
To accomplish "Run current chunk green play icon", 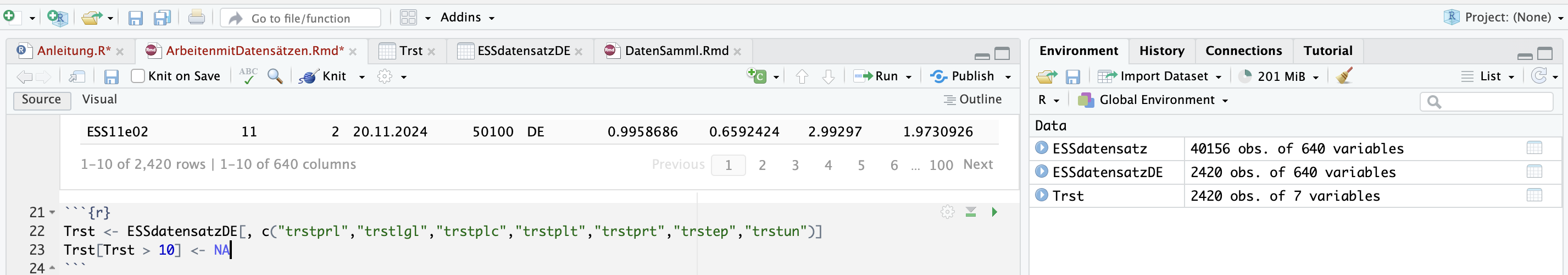I will pos(994,212).
